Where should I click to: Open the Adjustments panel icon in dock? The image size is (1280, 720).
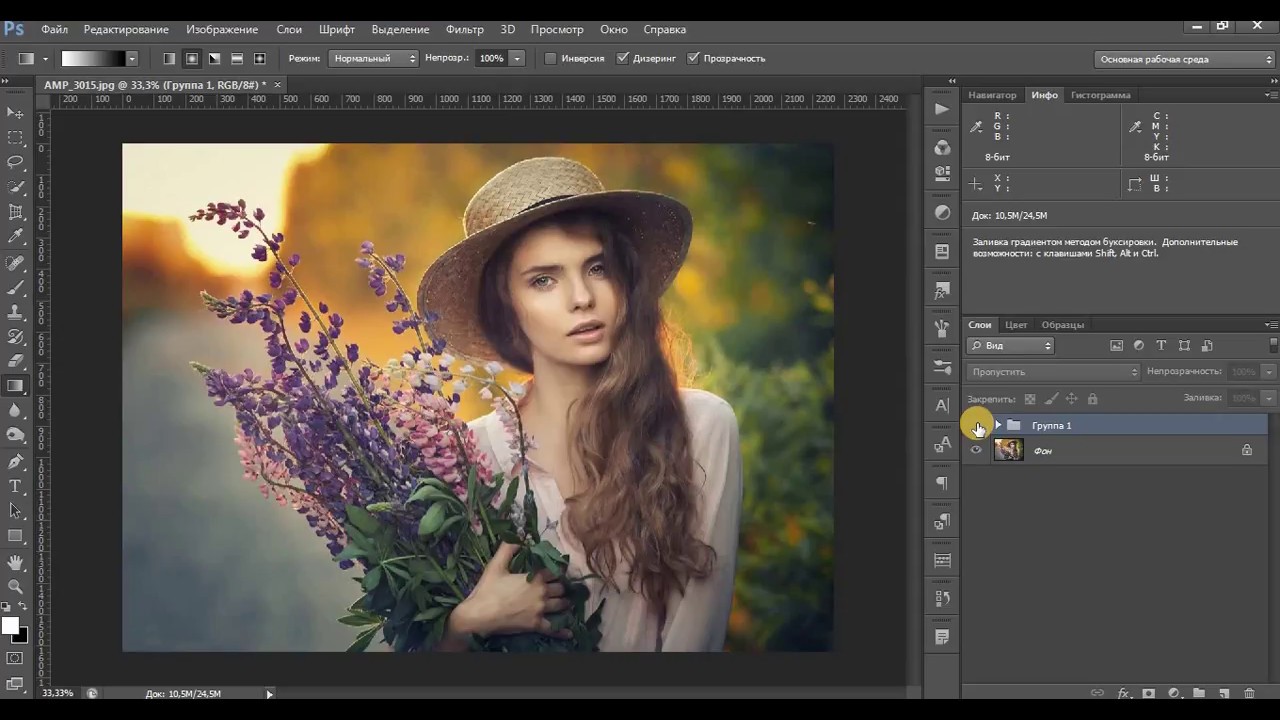(942, 212)
